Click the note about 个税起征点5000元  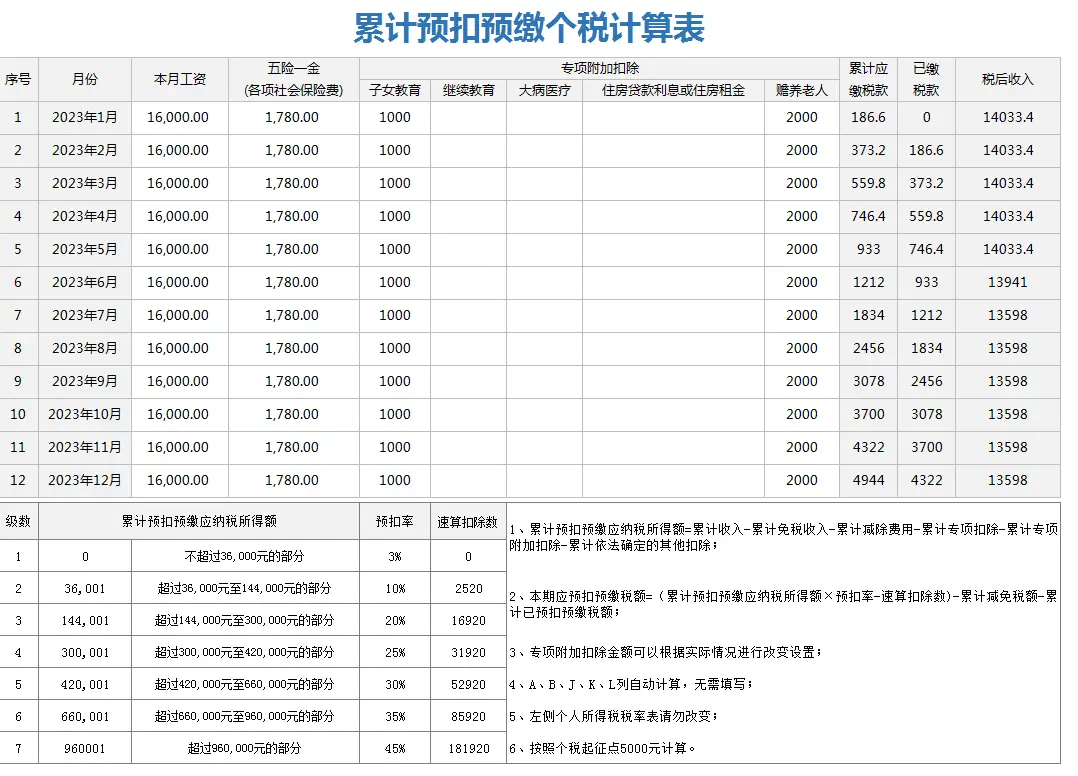(x=603, y=748)
